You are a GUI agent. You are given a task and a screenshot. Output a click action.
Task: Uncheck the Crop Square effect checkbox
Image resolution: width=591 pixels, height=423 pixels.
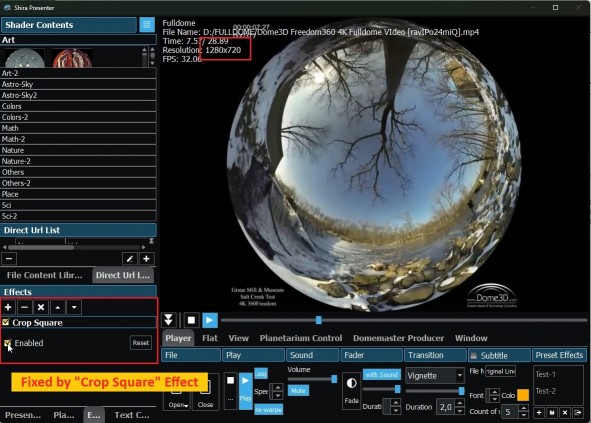6,322
